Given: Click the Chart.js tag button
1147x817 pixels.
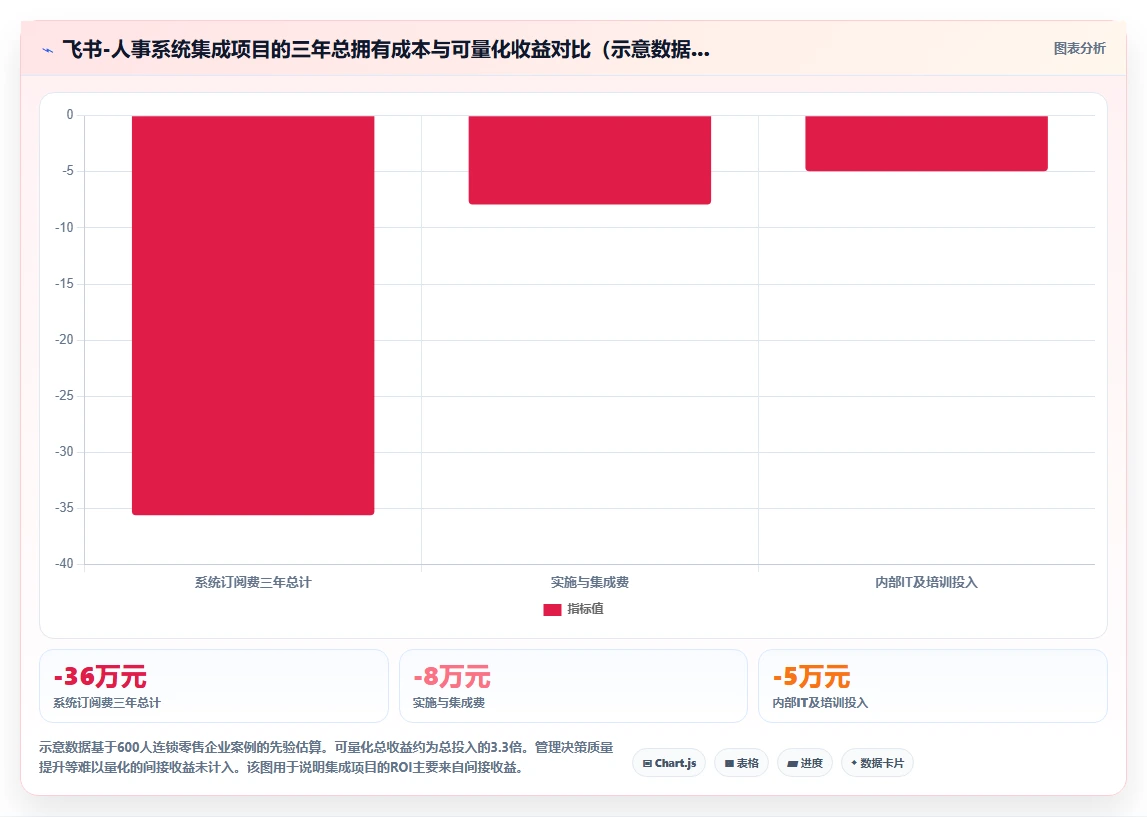Looking at the screenshot, I should pyautogui.click(x=669, y=763).
